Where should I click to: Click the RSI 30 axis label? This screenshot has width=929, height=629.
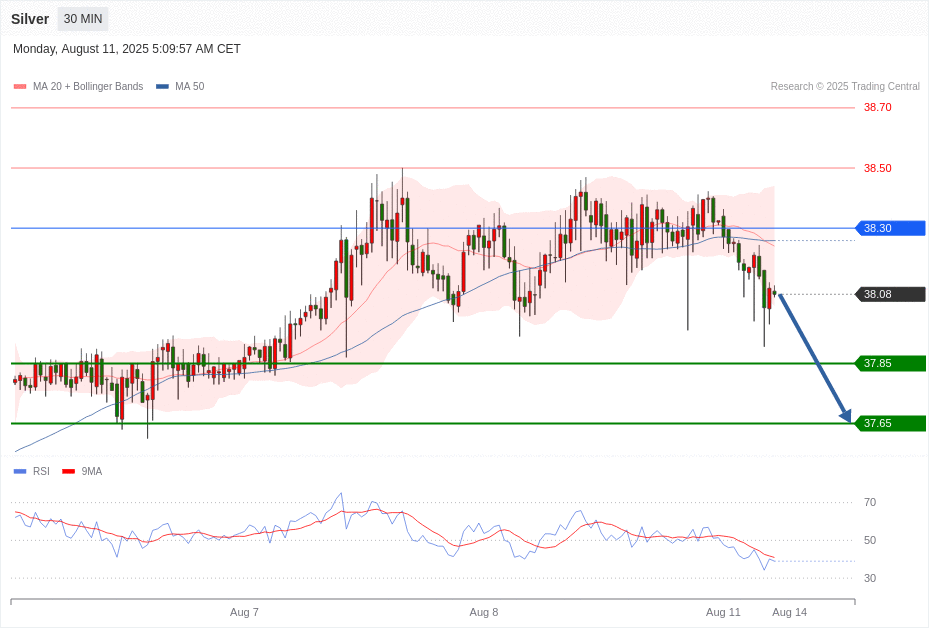pyautogui.click(x=870, y=578)
